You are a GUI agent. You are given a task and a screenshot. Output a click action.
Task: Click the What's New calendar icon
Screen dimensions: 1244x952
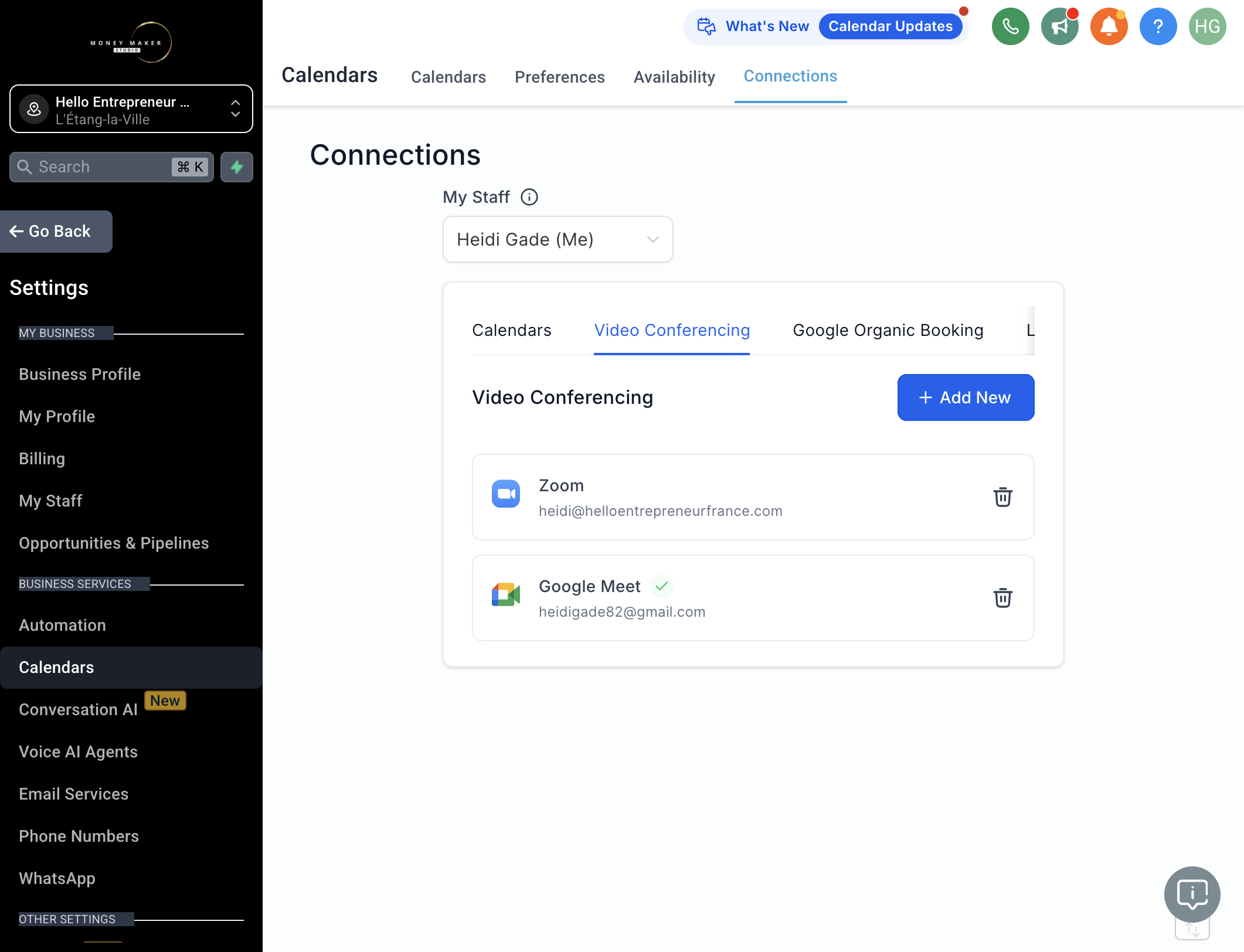click(x=706, y=26)
